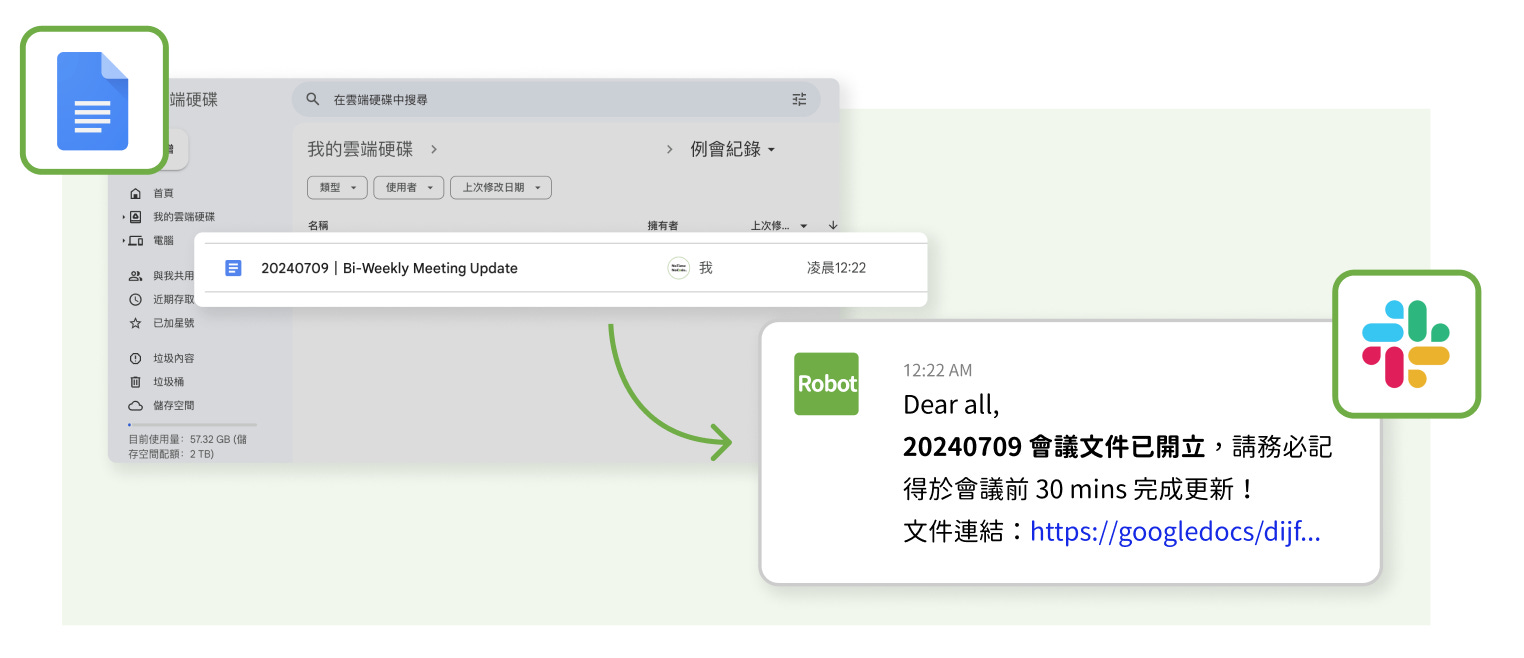Screen dimensions: 1524x658
Task: Expand 我的雲端硬碟 sidebar arrow
Action: [124, 217]
